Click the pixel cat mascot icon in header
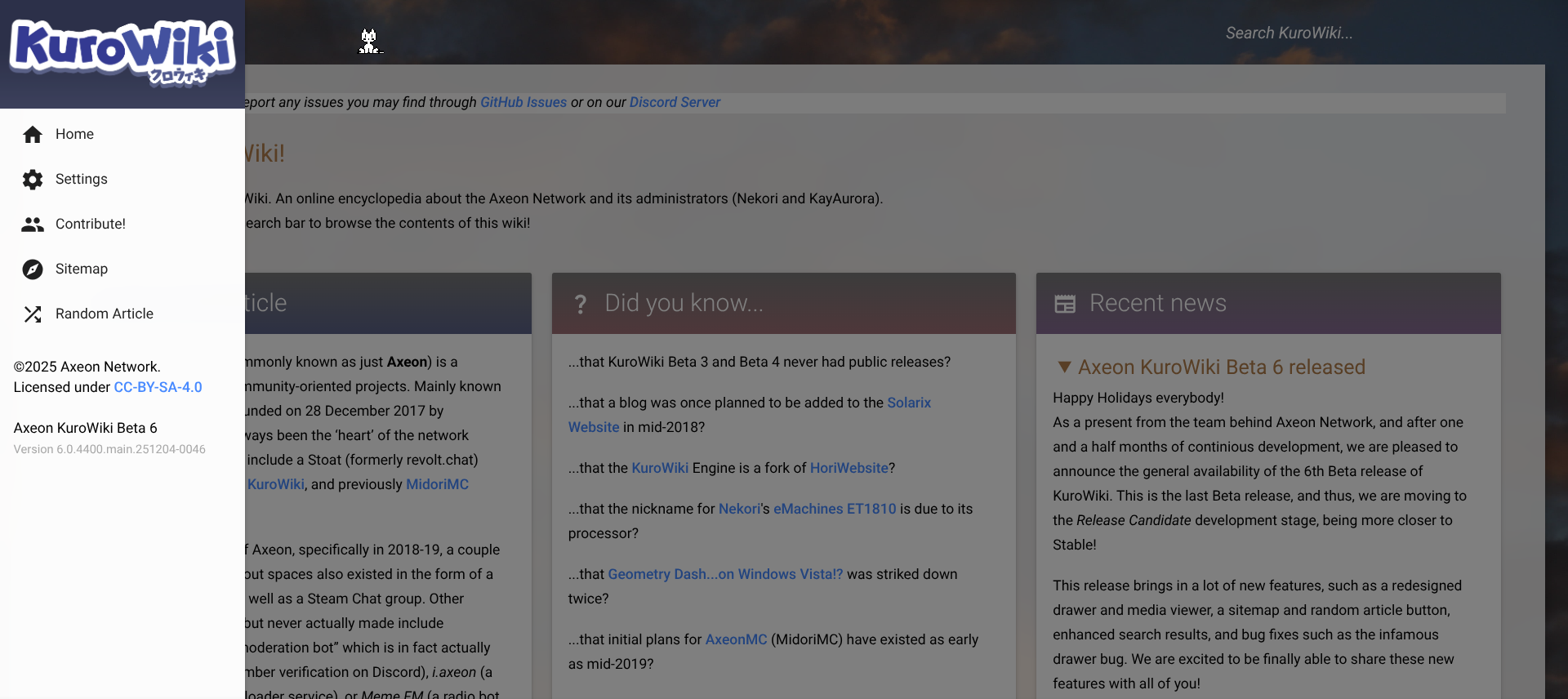The image size is (1568, 699). [x=370, y=41]
